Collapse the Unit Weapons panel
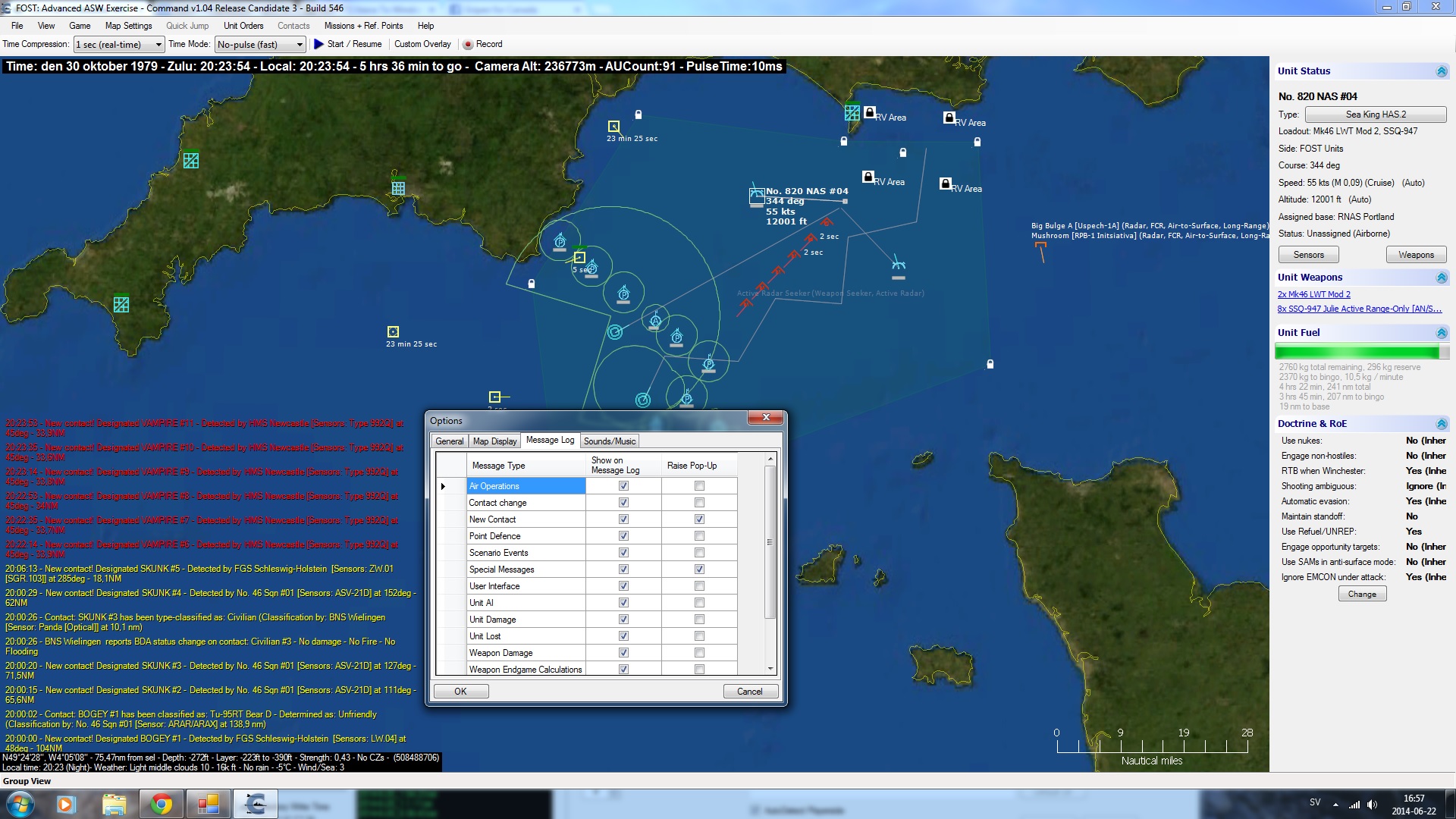Viewport: 1456px width, 819px height. pos(1442,278)
